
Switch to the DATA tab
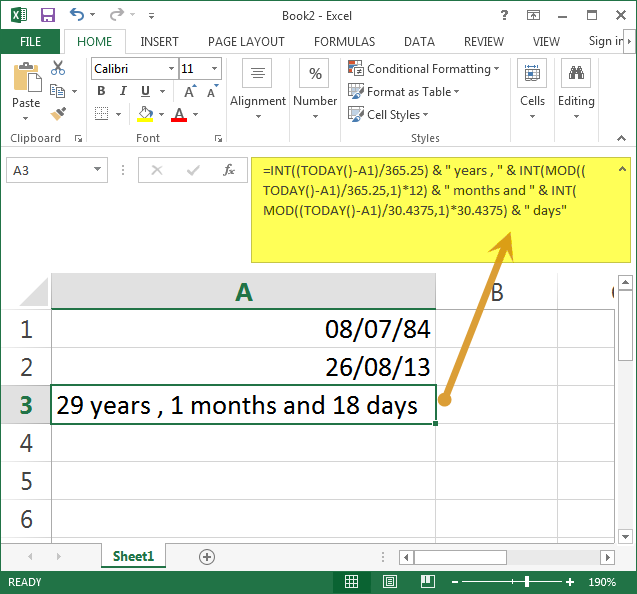(x=419, y=41)
